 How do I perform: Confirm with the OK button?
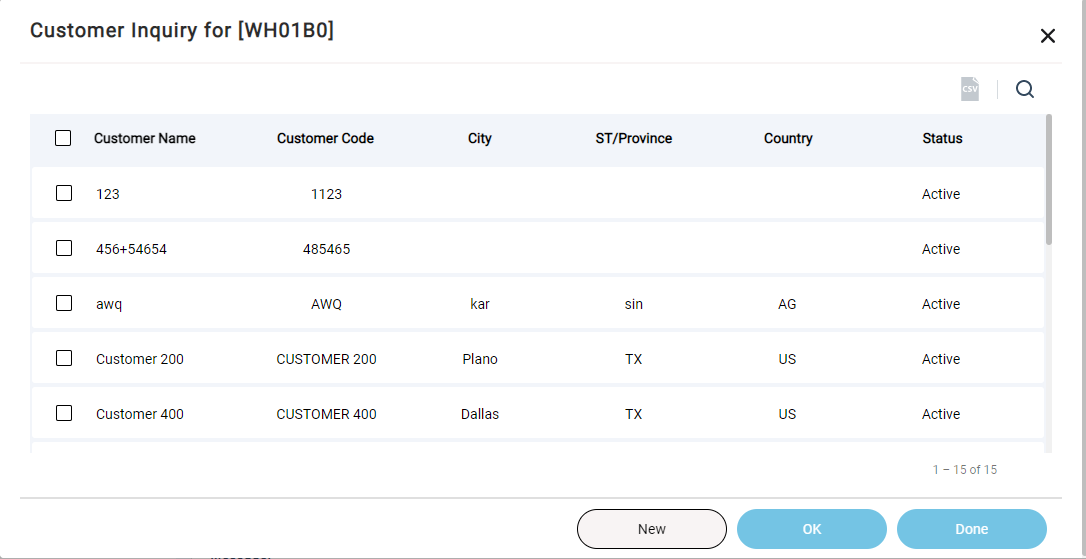811,529
